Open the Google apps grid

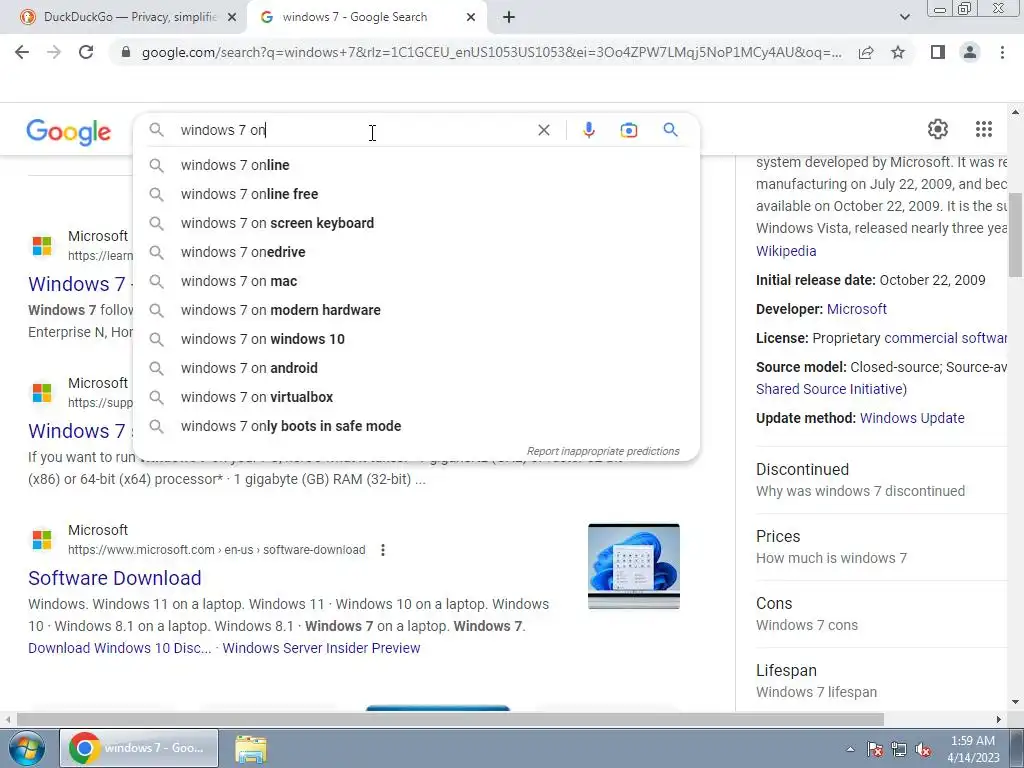[x=984, y=129]
